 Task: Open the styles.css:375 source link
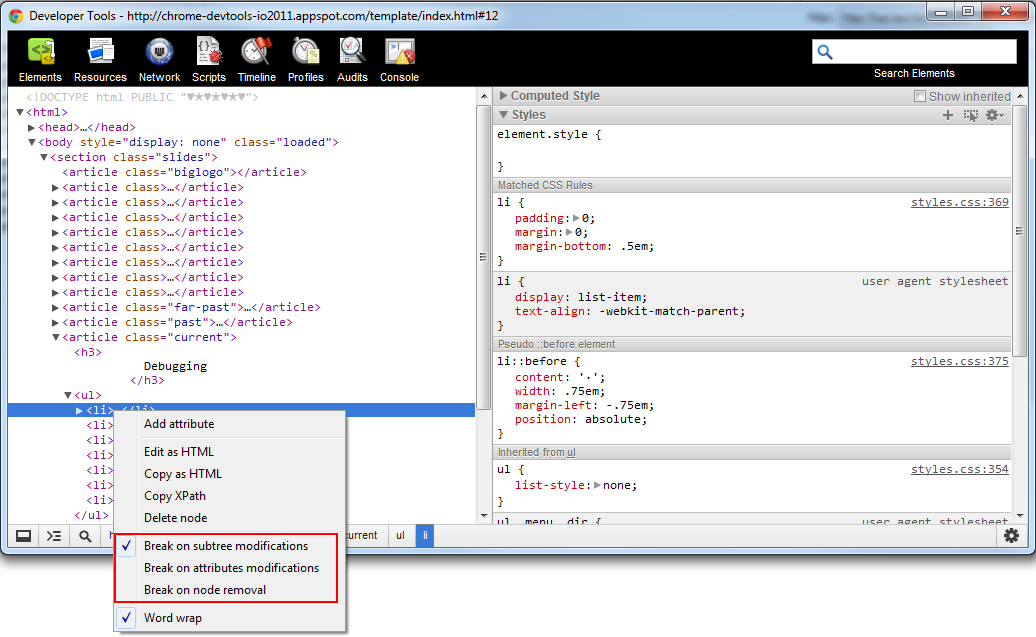(x=959, y=361)
